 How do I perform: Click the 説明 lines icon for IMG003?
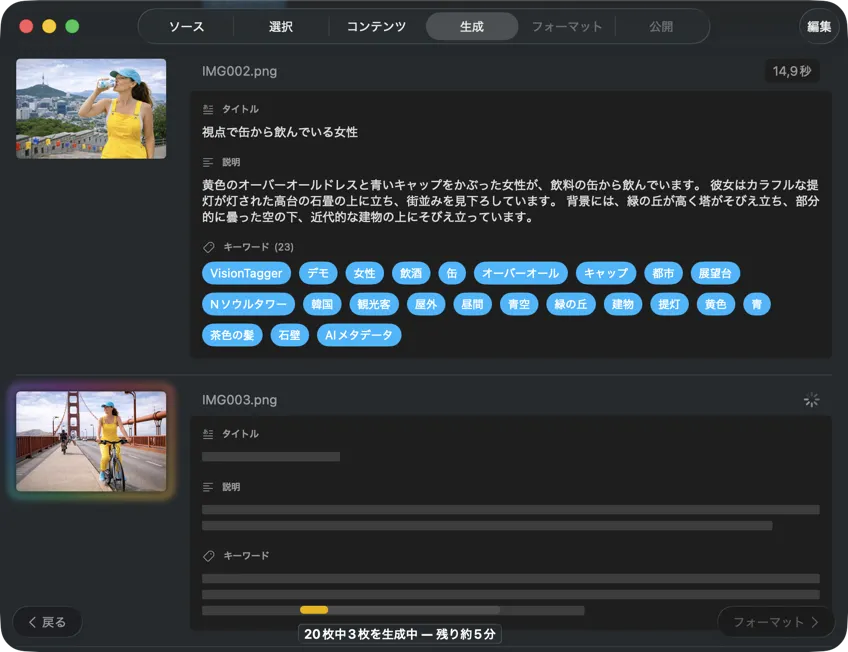pos(206,487)
